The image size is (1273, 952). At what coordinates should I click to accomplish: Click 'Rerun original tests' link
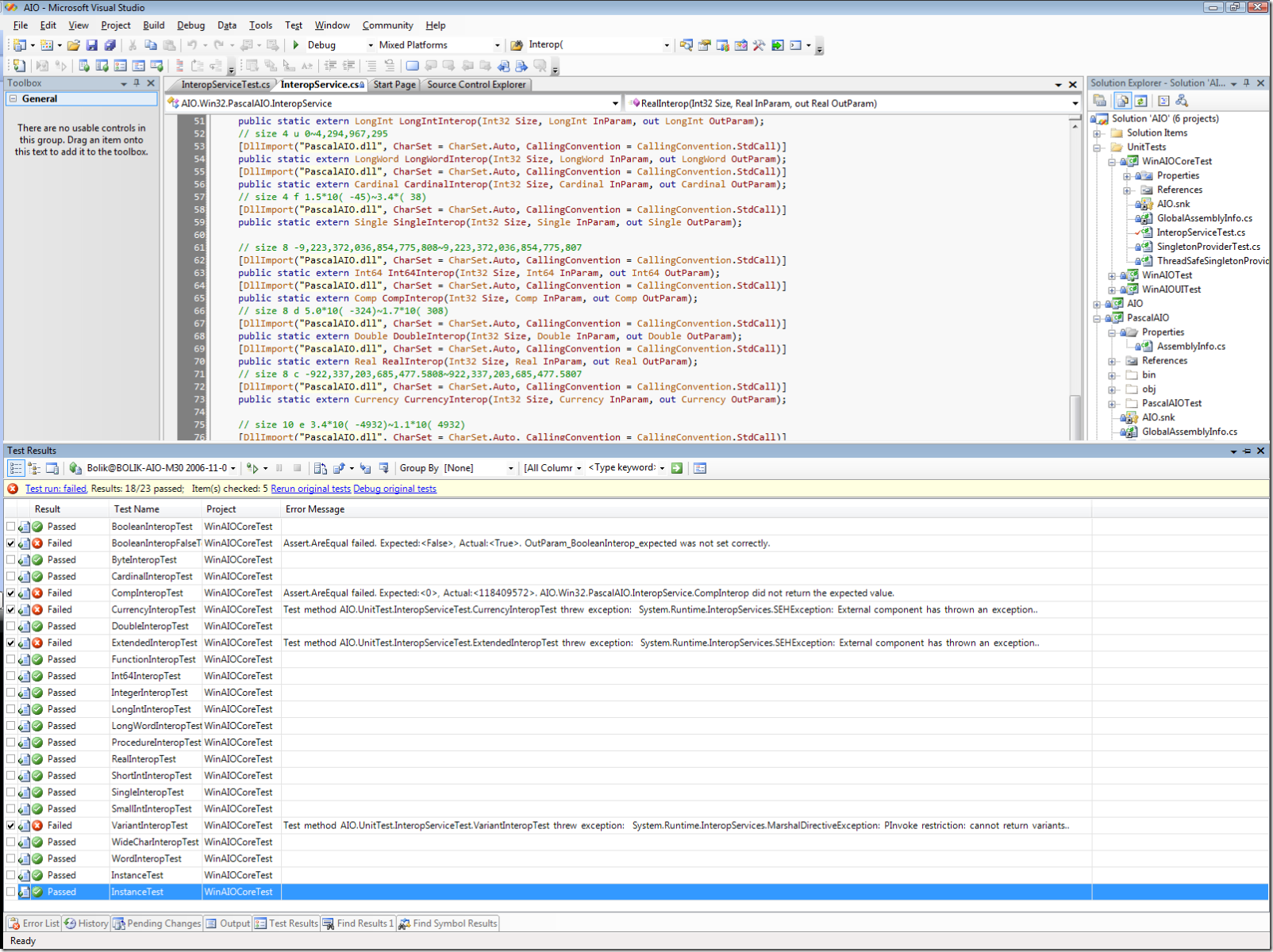click(x=310, y=489)
